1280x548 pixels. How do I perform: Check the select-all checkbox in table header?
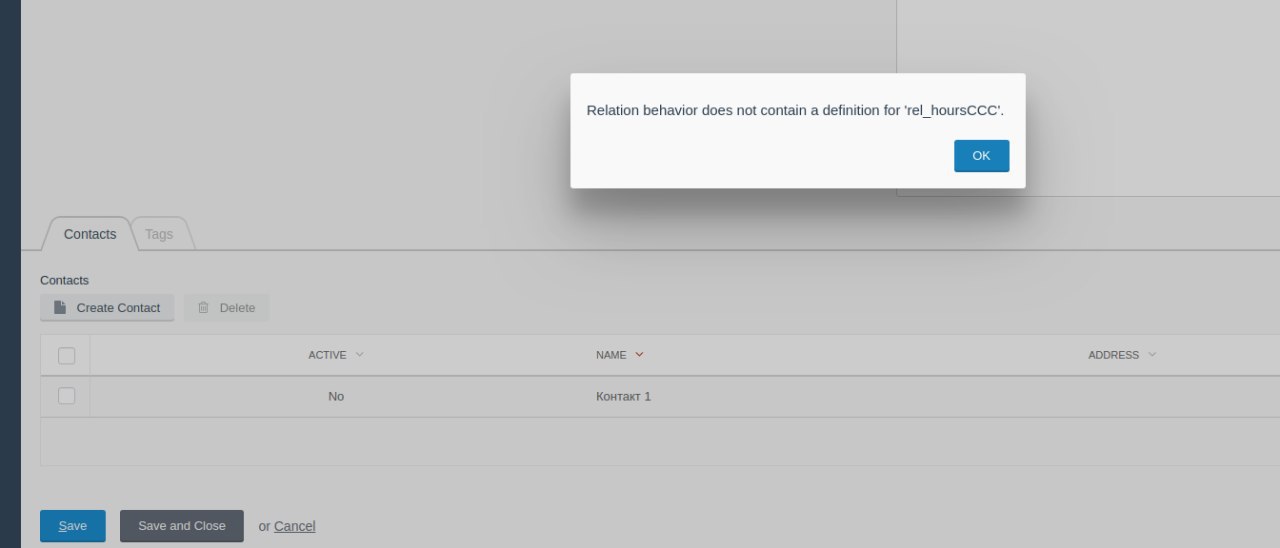[67, 355]
